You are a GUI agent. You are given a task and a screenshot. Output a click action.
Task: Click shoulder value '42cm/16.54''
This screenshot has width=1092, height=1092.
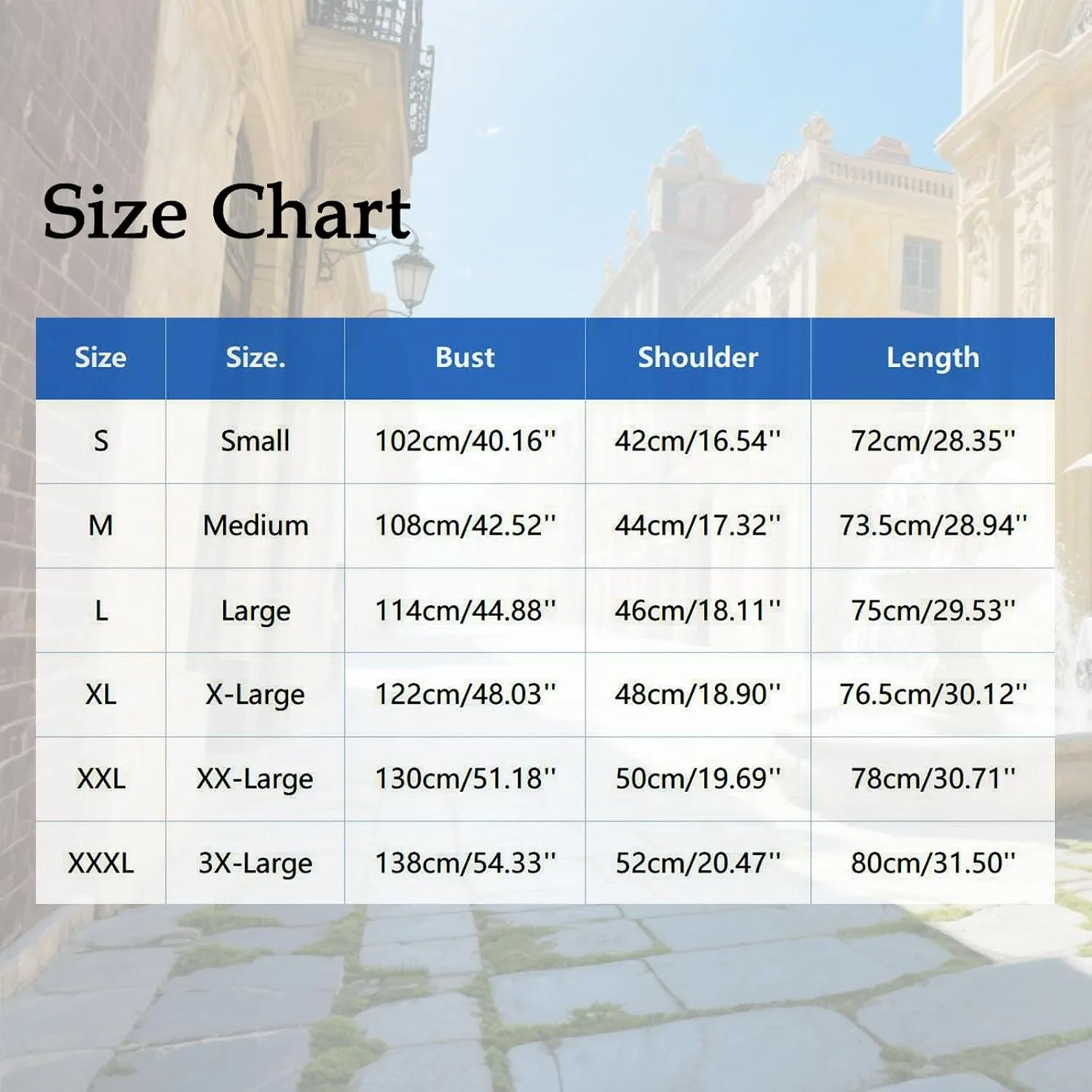pos(697,441)
